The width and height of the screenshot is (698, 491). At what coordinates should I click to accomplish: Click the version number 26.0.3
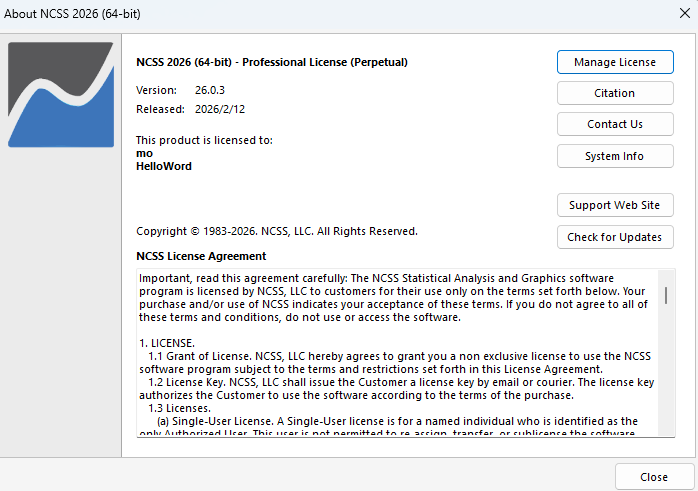click(x=210, y=90)
